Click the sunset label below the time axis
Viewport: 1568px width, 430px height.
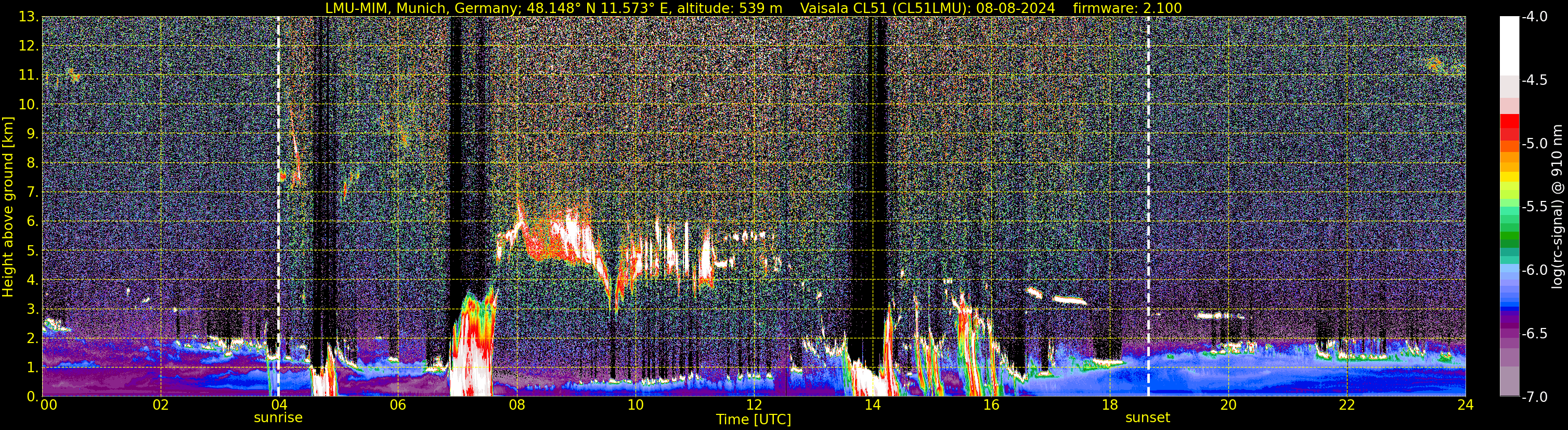pyautogui.click(x=1148, y=418)
